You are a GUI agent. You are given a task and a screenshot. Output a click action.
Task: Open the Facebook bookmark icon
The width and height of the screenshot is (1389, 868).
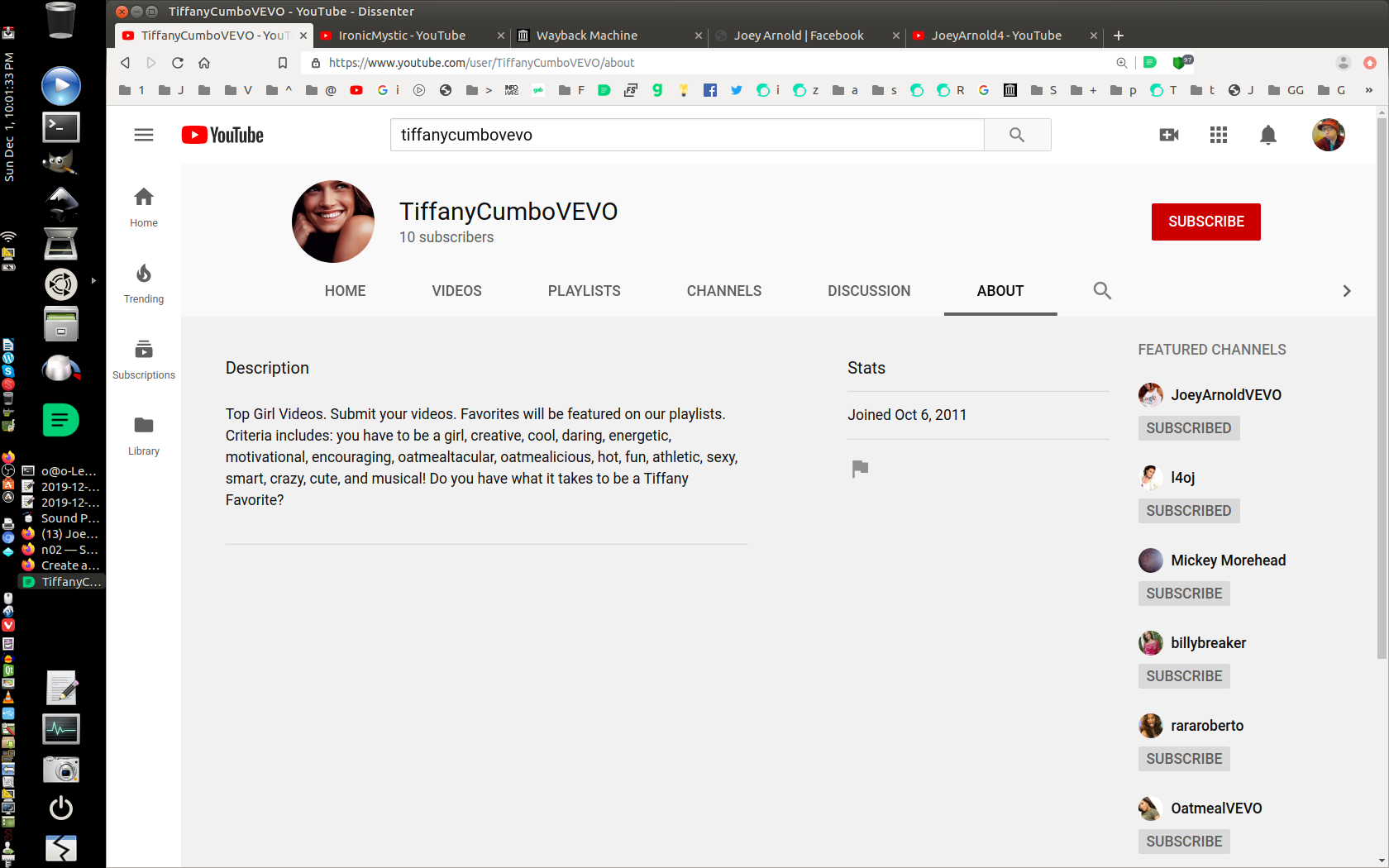coord(710,90)
